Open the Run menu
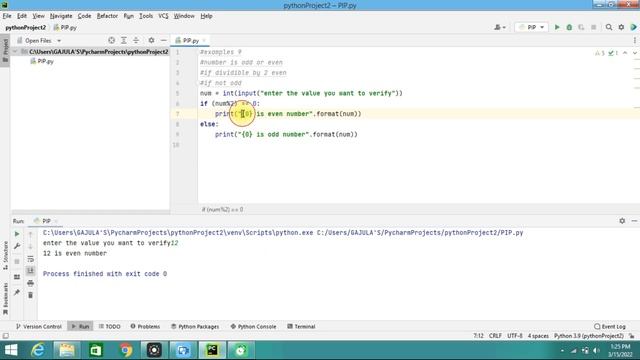 pos(129,16)
